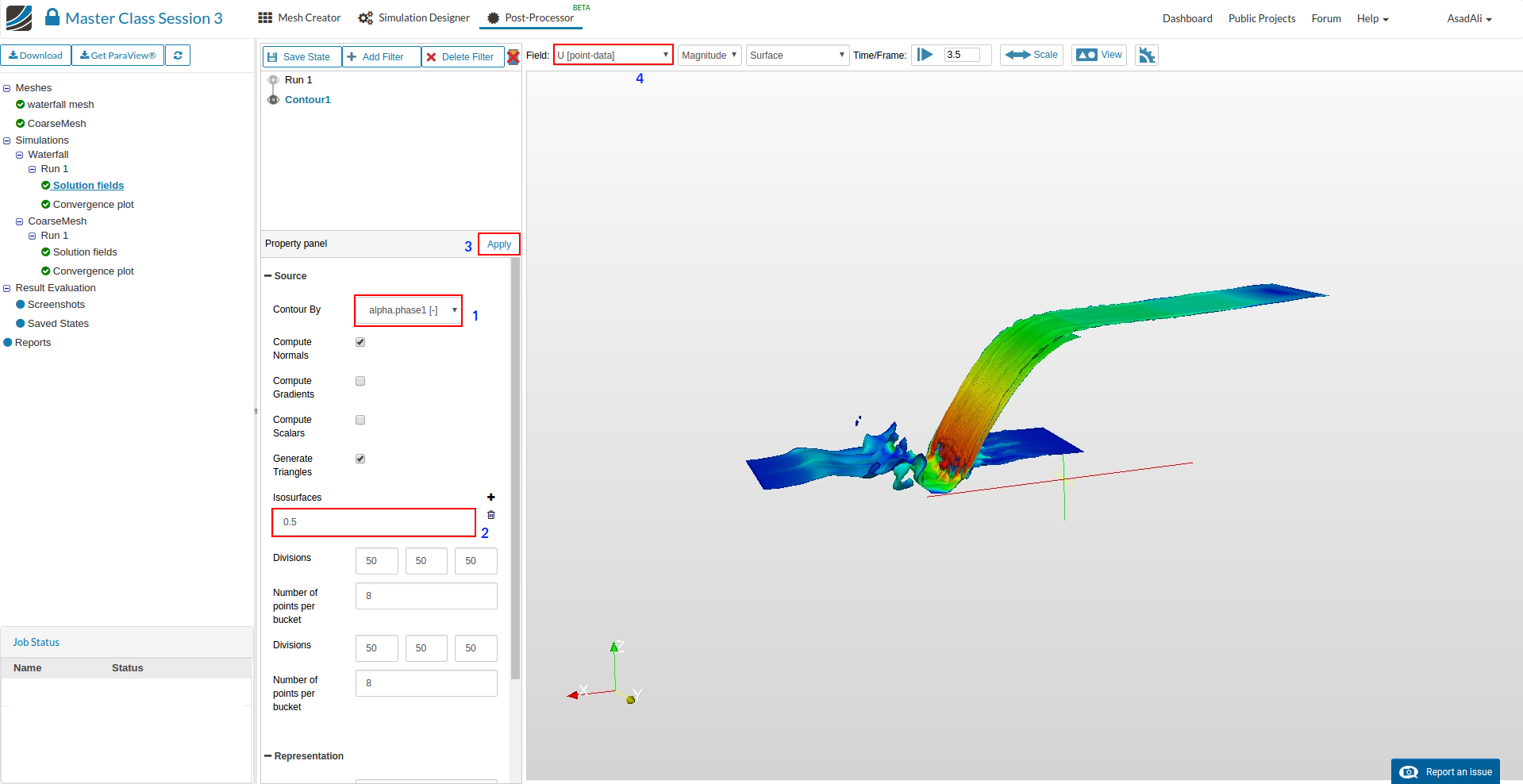Screen dimensions: 1523x784
Task: Click the View camera button
Action: [x=1098, y=56]
